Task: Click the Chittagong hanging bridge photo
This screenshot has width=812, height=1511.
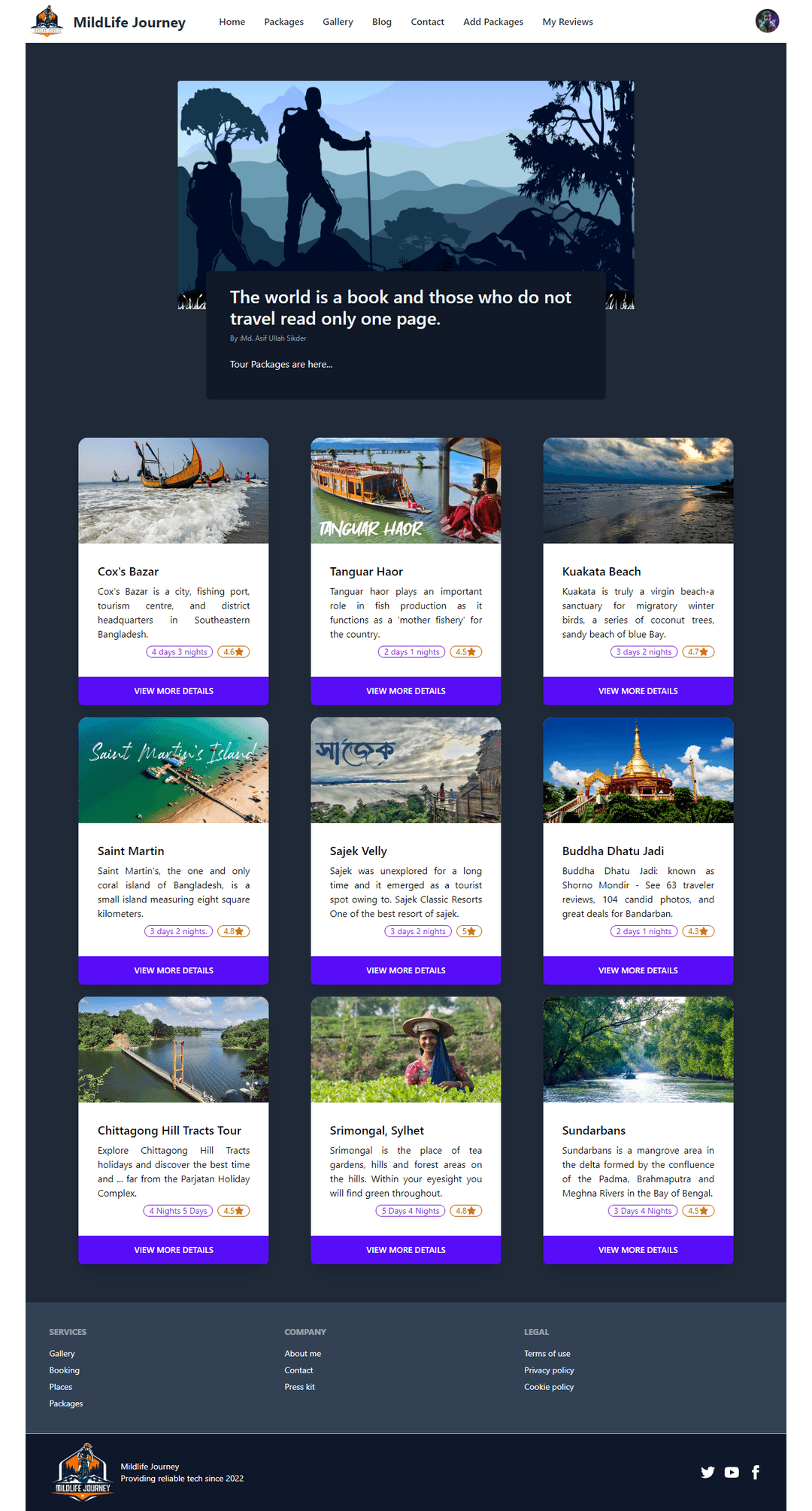Action: pyautogui.click(x=174, y=1050)
